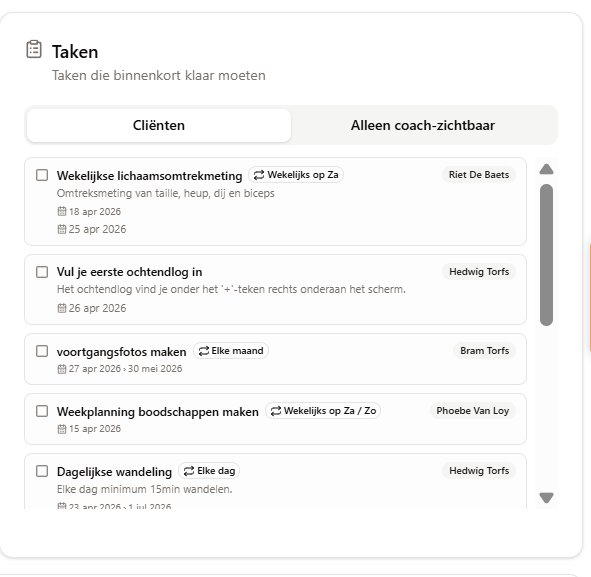Select the Phoebe Van Loy client tag

(473, 411)
